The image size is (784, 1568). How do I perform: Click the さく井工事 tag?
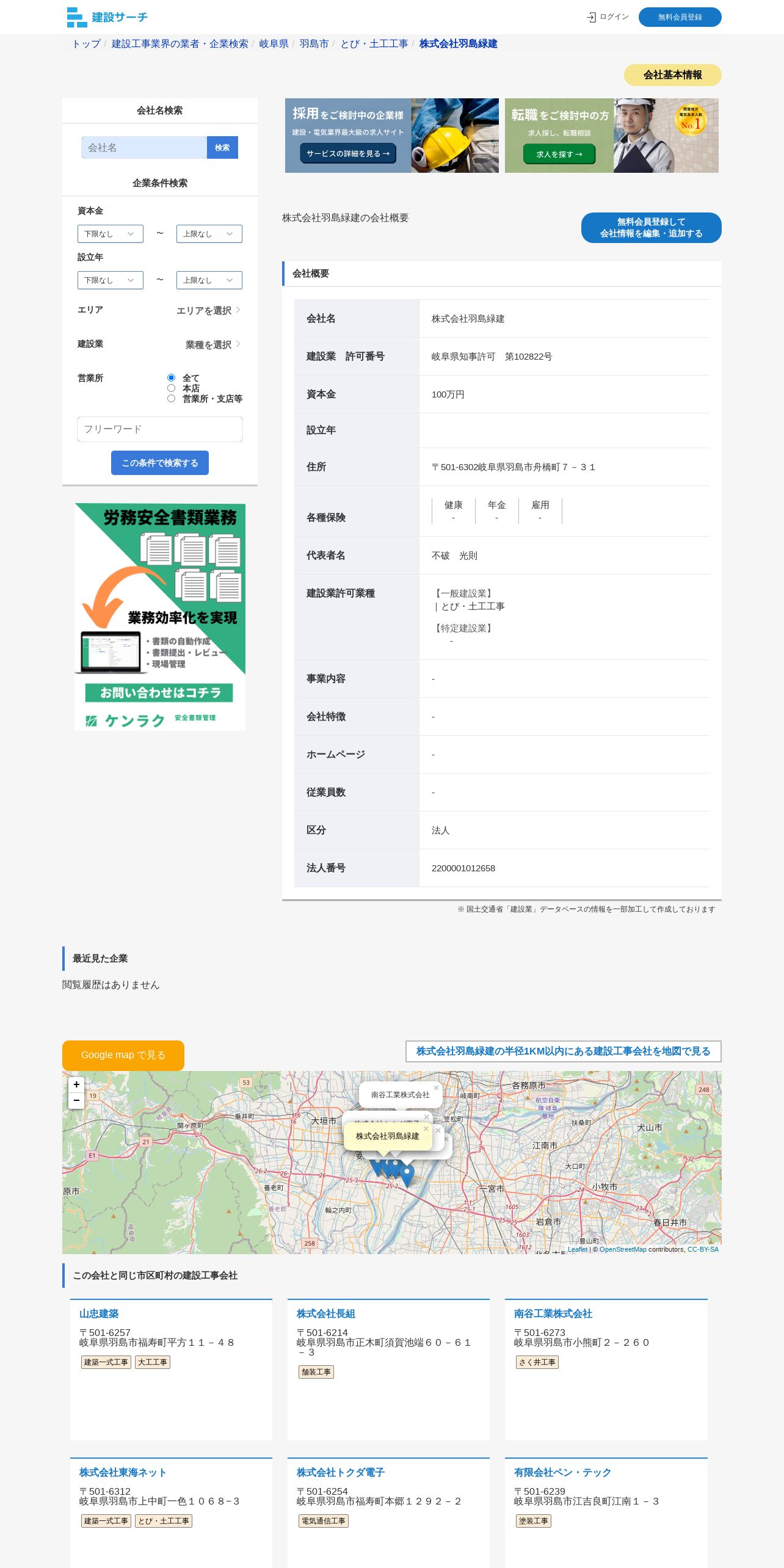(x=537, y=1362)
